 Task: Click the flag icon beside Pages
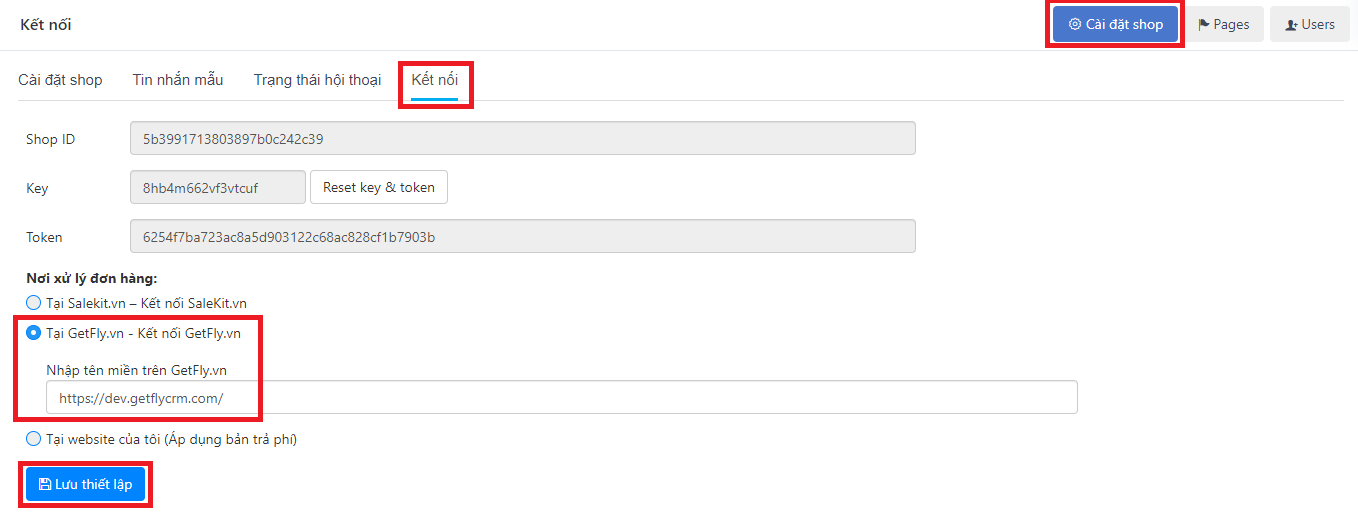(x=1204, y=25)
